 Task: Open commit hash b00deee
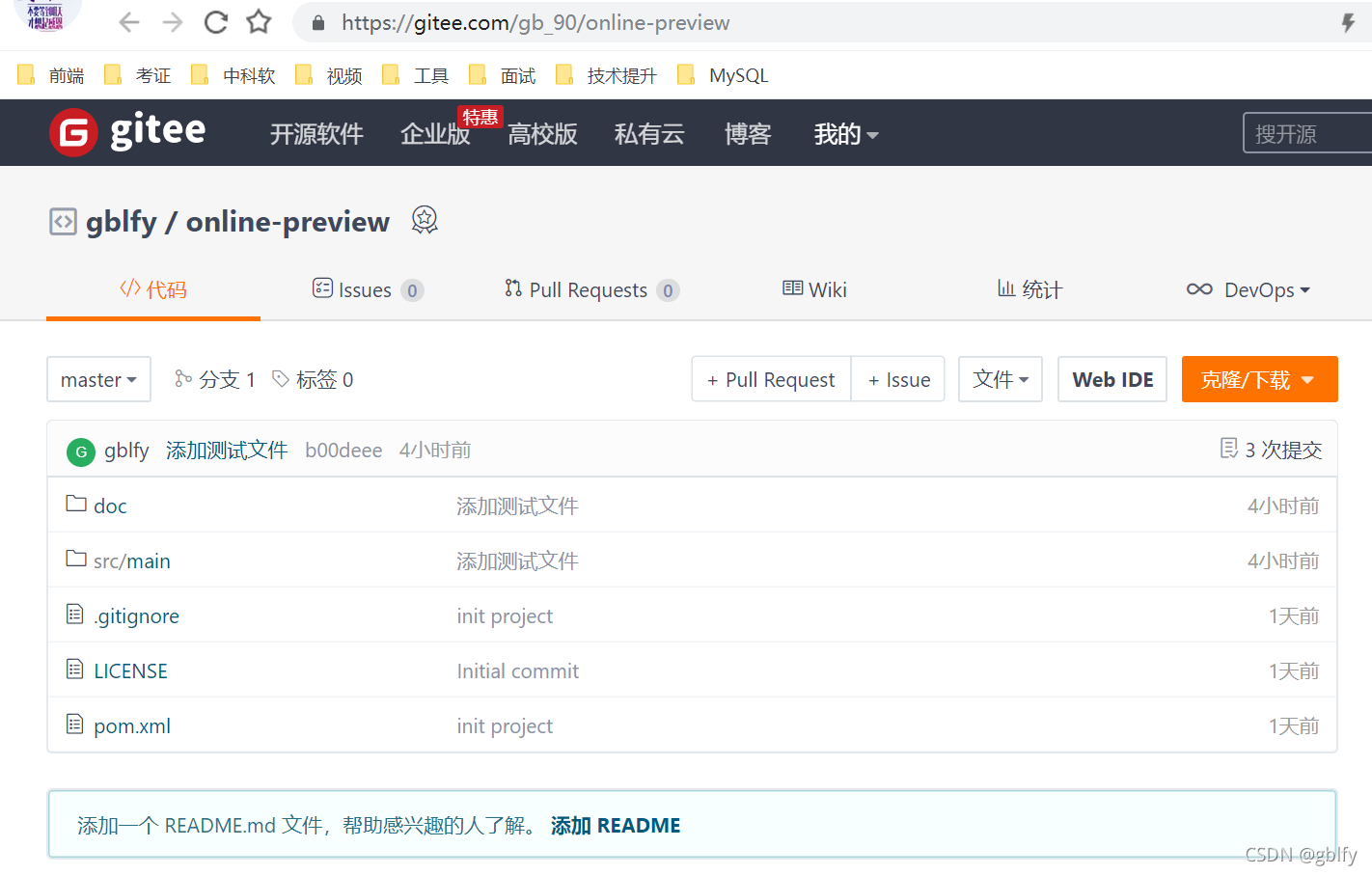point(343,451)
